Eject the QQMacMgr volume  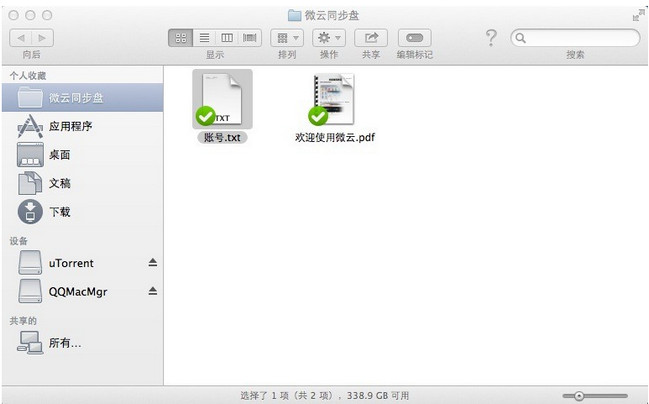153,291
